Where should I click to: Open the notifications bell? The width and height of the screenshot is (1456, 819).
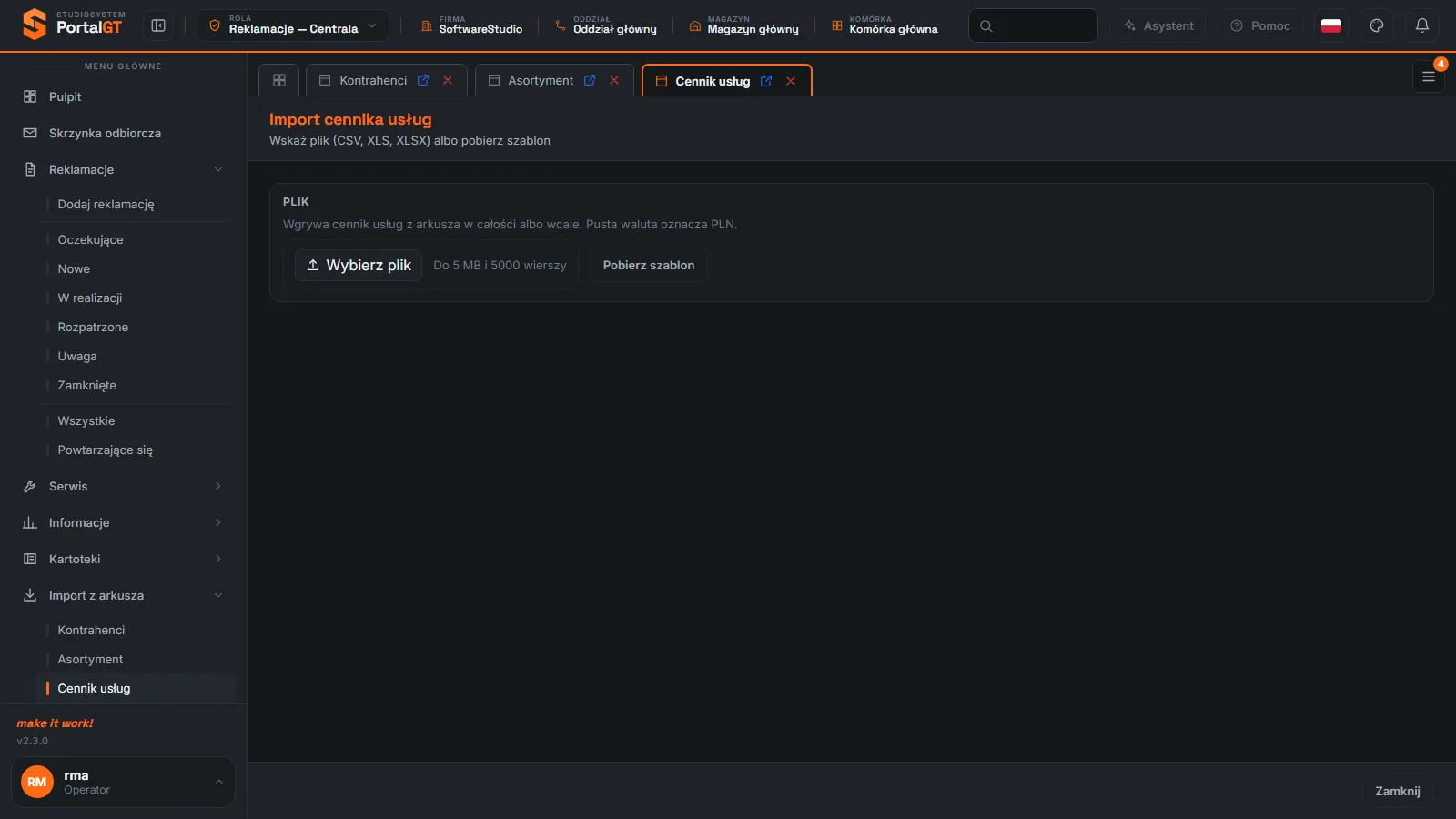pos(1422,25)
